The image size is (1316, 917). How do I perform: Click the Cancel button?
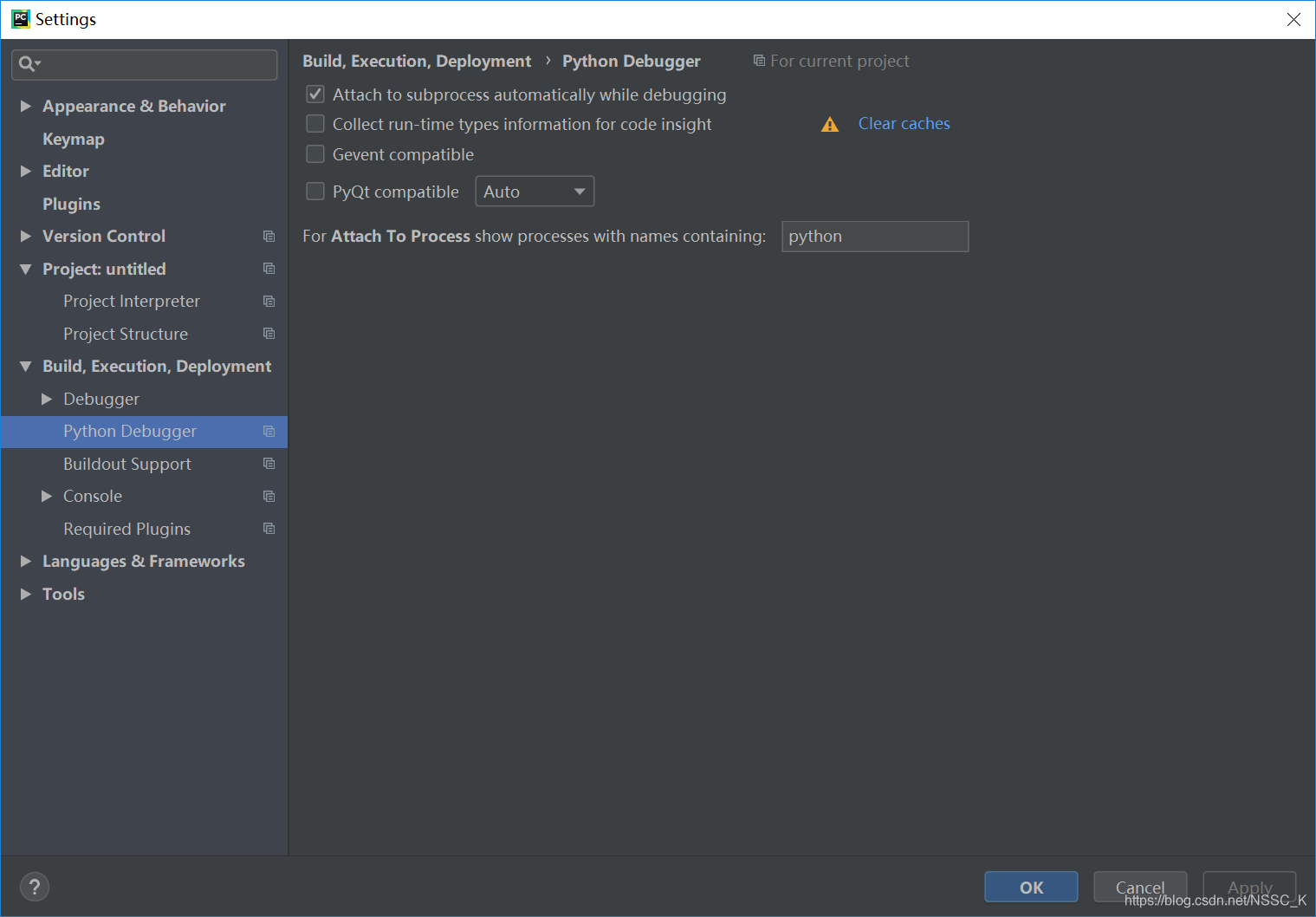click(x=1140, y=887)
